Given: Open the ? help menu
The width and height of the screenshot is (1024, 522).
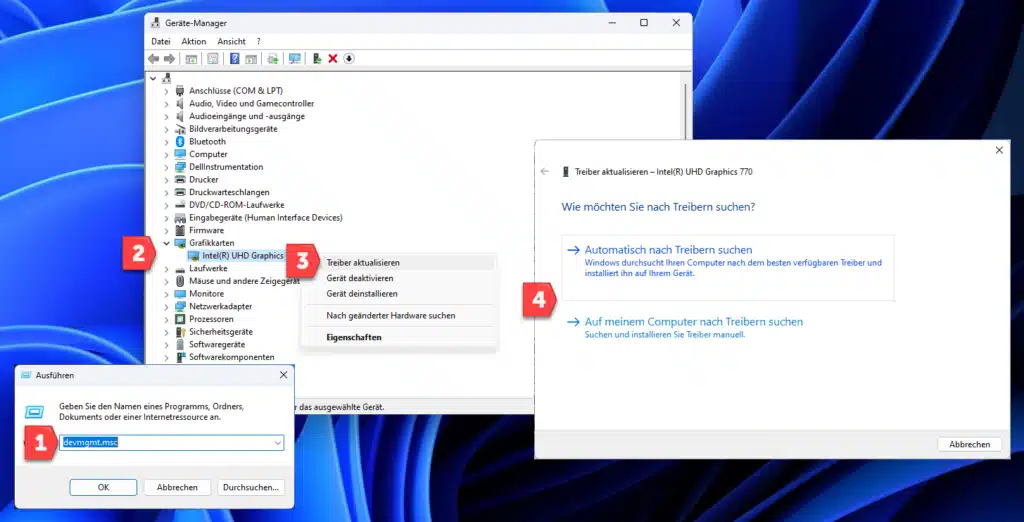Looking at the screenshot, I should point(259,41).
